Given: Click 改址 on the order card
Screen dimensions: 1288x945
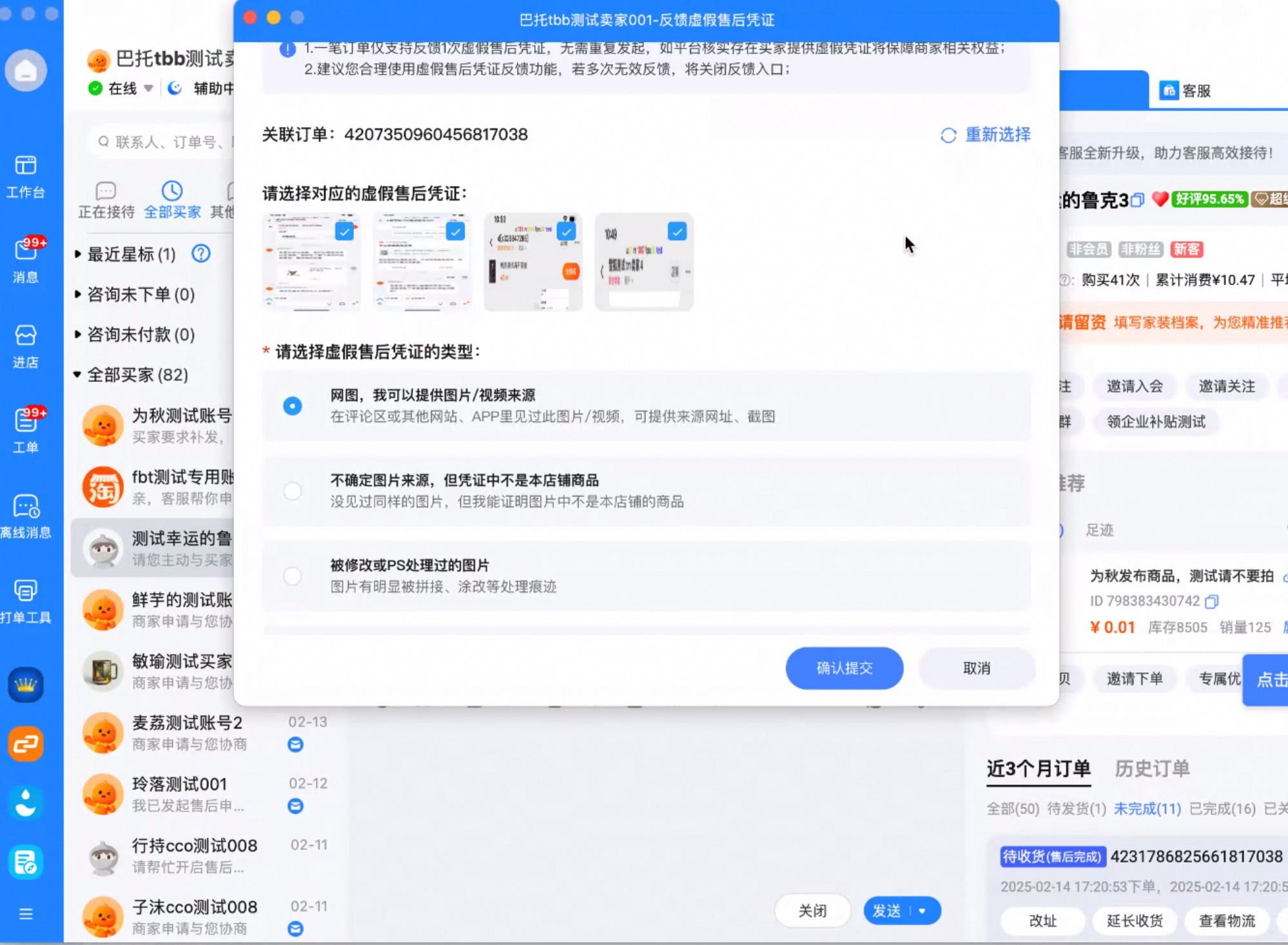Looking at the screenshot, I should (1043, 921).
